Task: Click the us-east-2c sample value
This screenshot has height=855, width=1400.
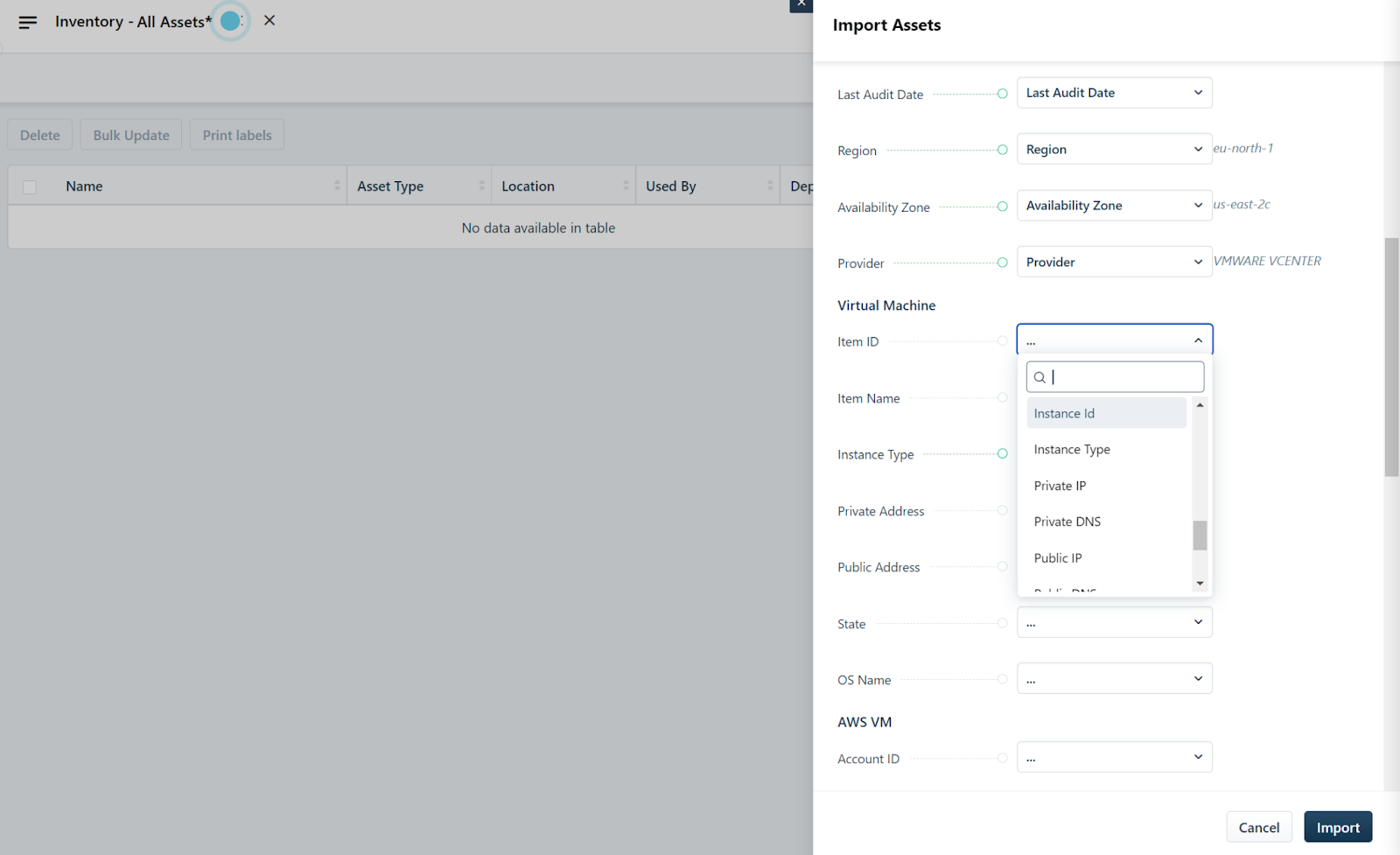Action: point(1242,204)
